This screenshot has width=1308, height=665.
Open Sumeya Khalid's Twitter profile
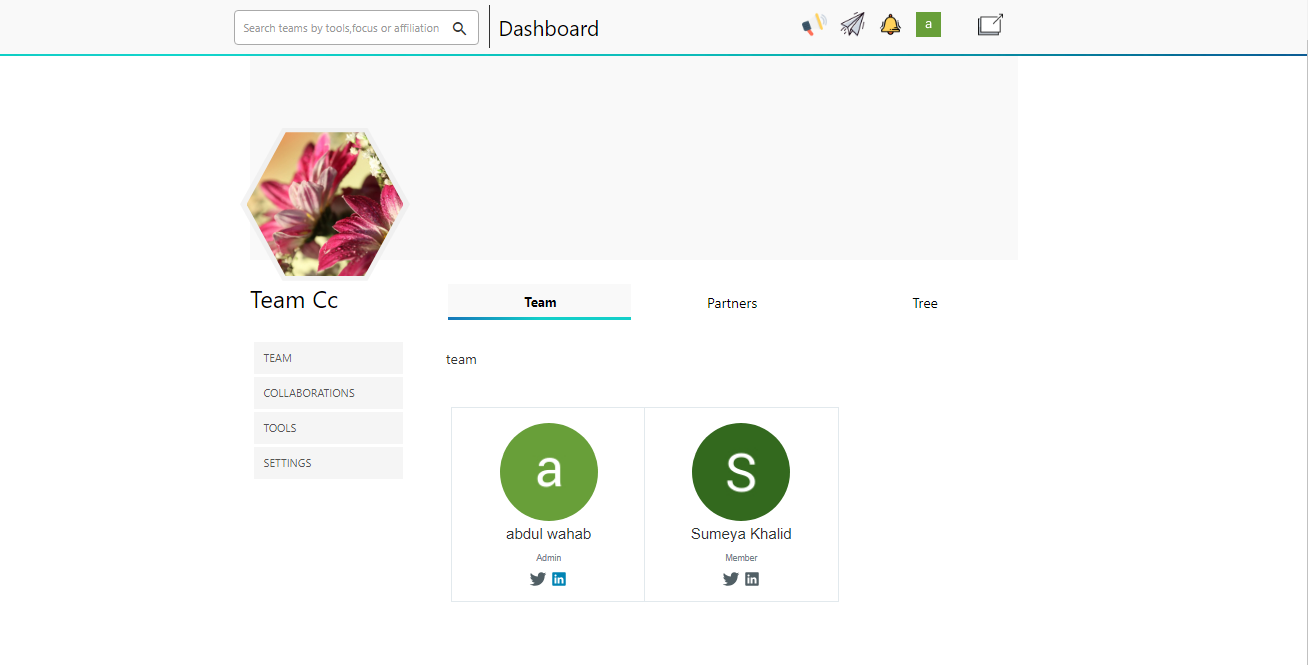[731, 579]
